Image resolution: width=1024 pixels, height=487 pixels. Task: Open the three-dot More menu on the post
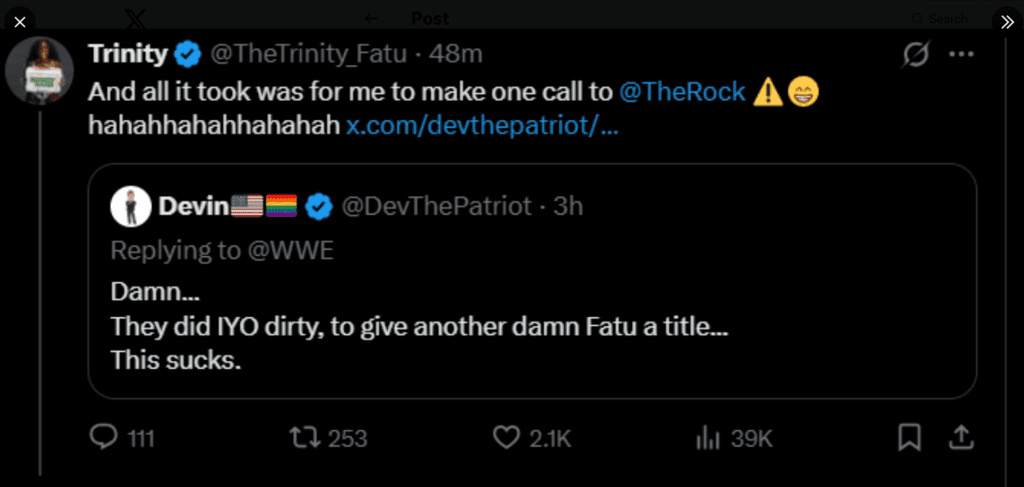(x=961, y=54)
